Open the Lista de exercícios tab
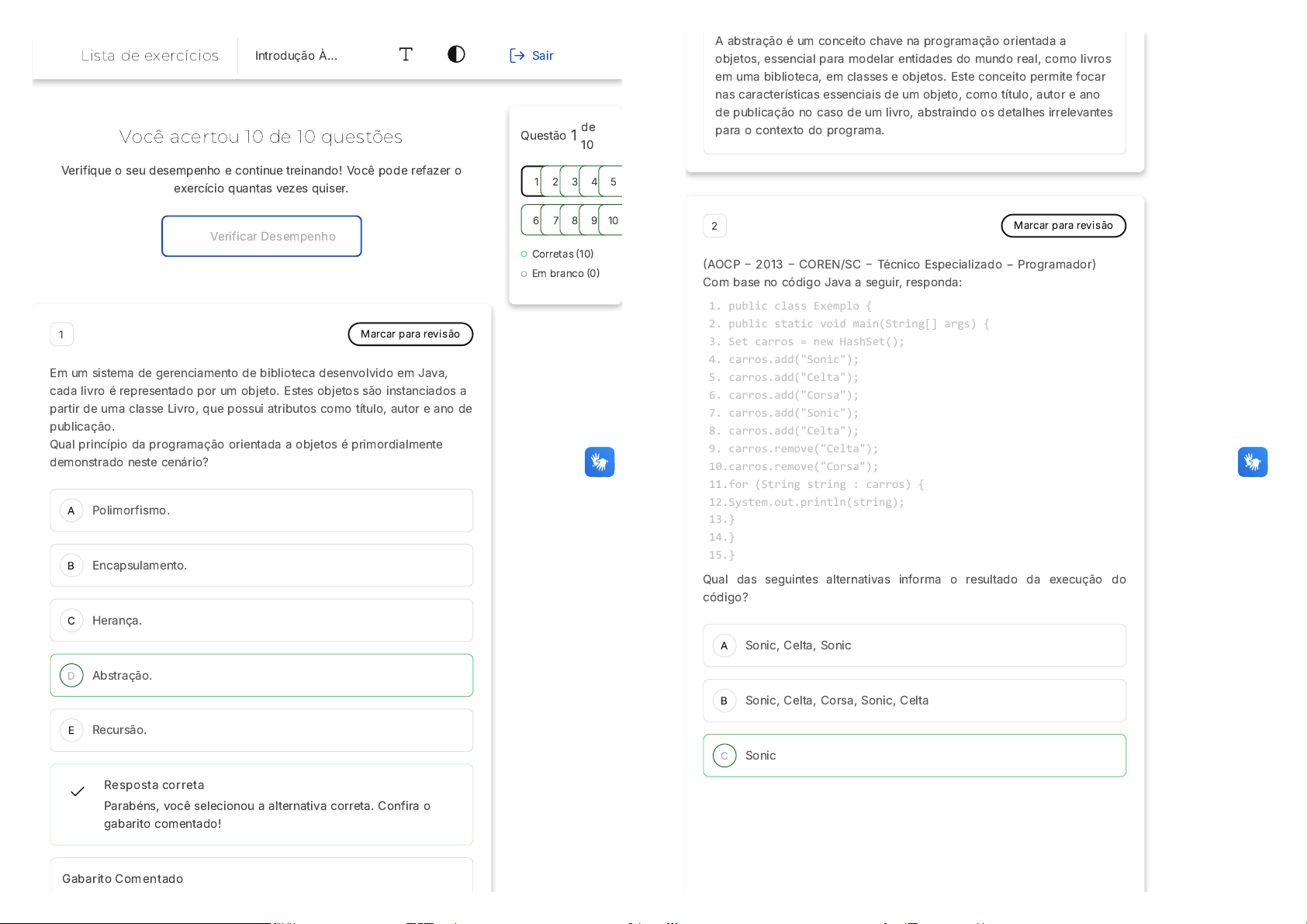The width and height of the screenshot is (1307, 924). pos(150,56)
